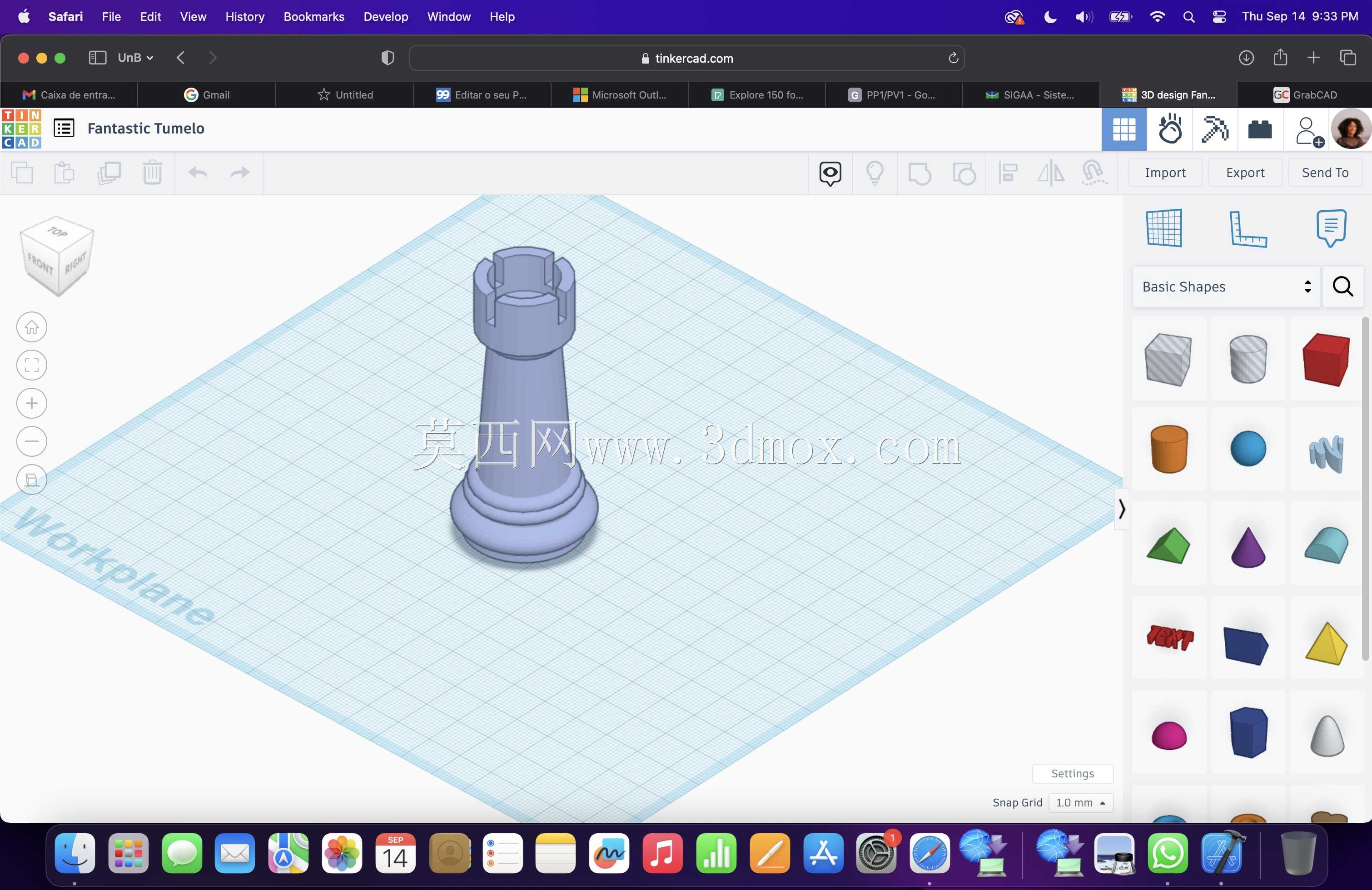Click the shapes panel scrollbar
Screen dimensions: 1372x890
pos(1365,489)
